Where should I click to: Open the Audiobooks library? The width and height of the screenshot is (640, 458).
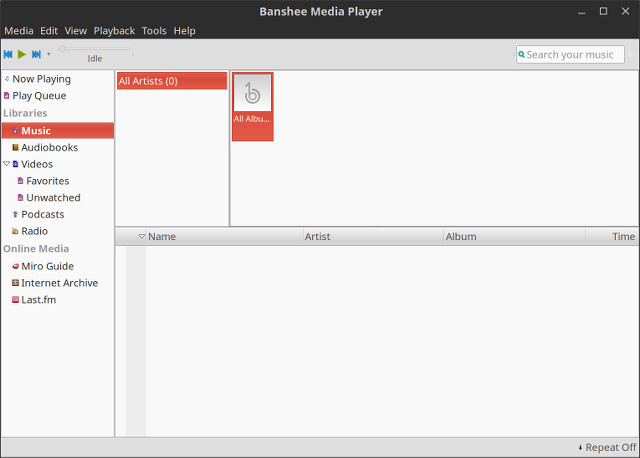click(x=49, y=147)
